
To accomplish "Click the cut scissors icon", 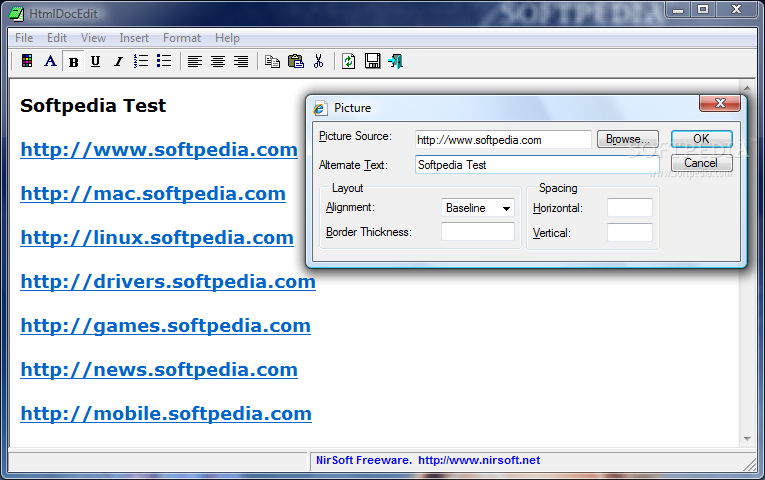I will pyautogui.click(x=319, y=61).
